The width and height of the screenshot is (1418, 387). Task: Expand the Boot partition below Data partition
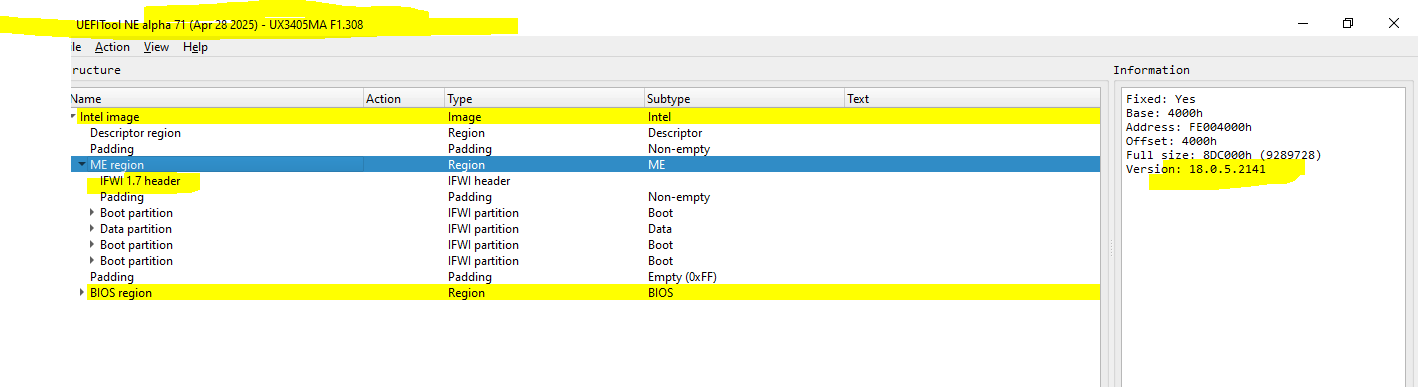point(92,245)
